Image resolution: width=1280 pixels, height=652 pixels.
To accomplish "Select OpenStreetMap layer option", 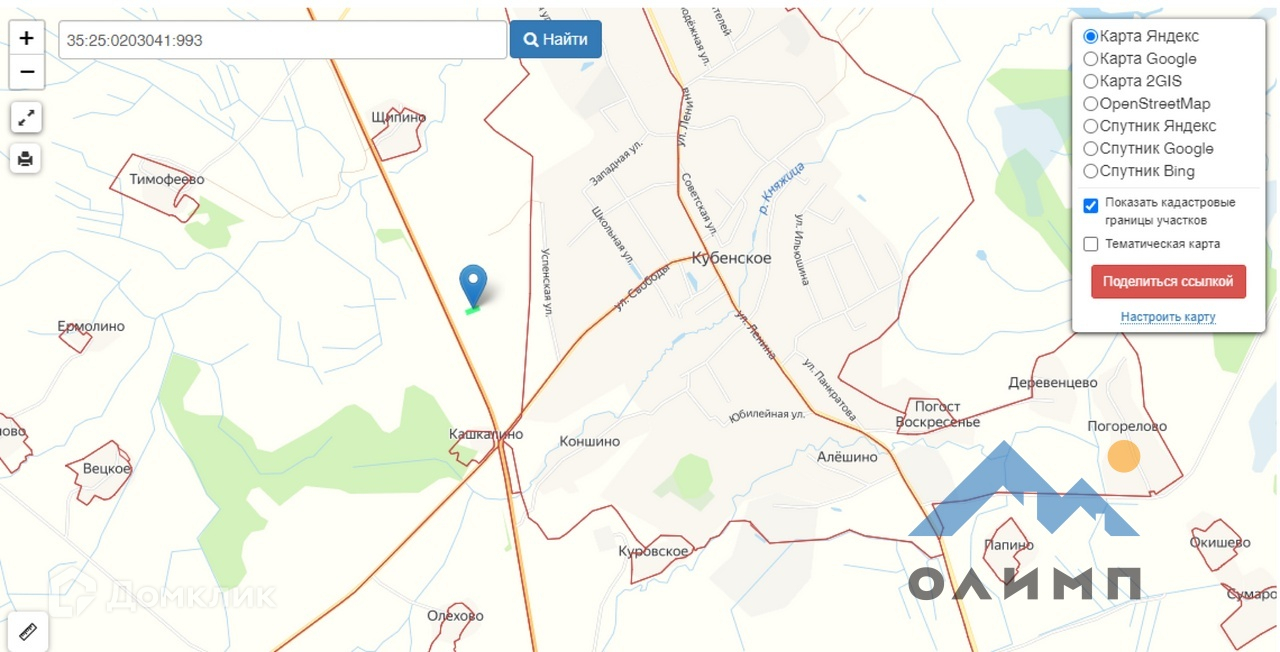I will [1091, 104].
